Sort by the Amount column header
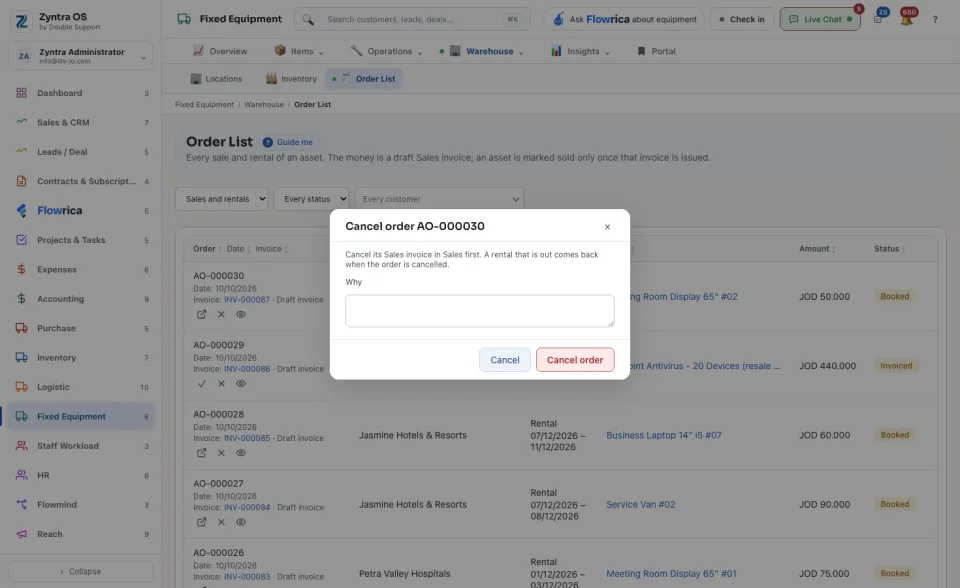Image resolution: width=960 pixels, height=588 pixels. 817,249
